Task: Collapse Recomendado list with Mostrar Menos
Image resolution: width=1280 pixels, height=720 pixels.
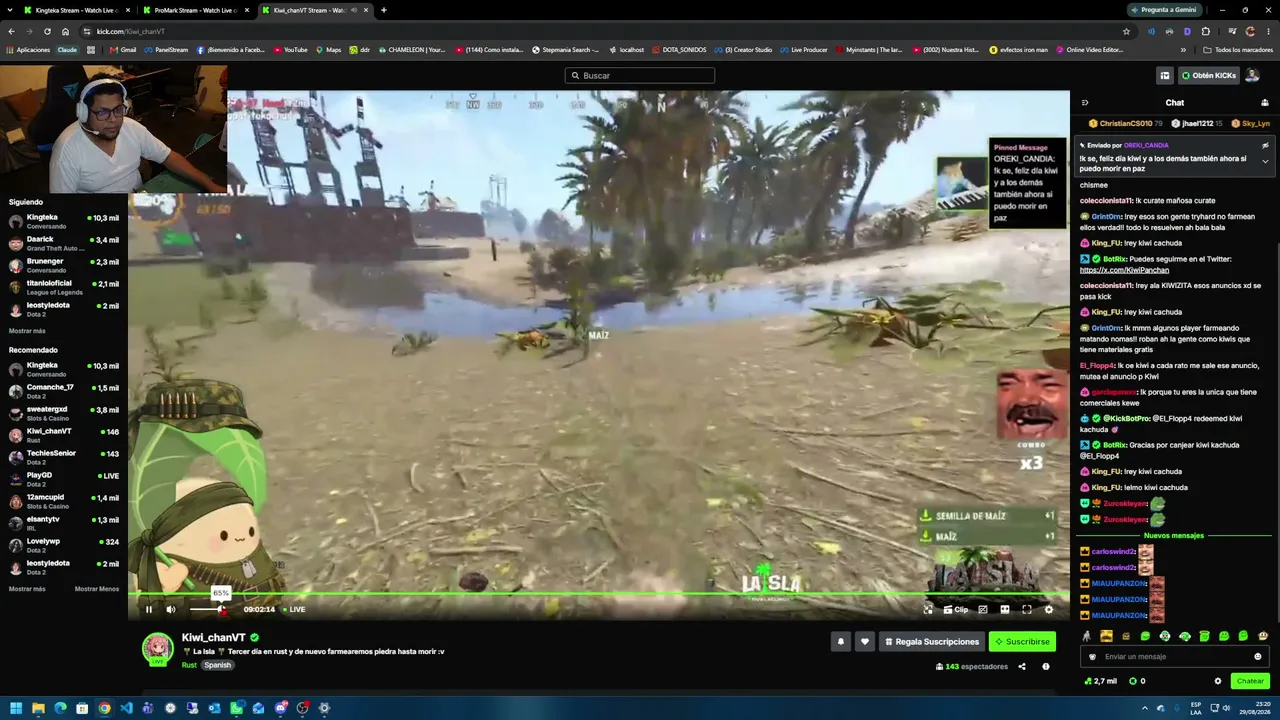Action: [x=97, y=589]
